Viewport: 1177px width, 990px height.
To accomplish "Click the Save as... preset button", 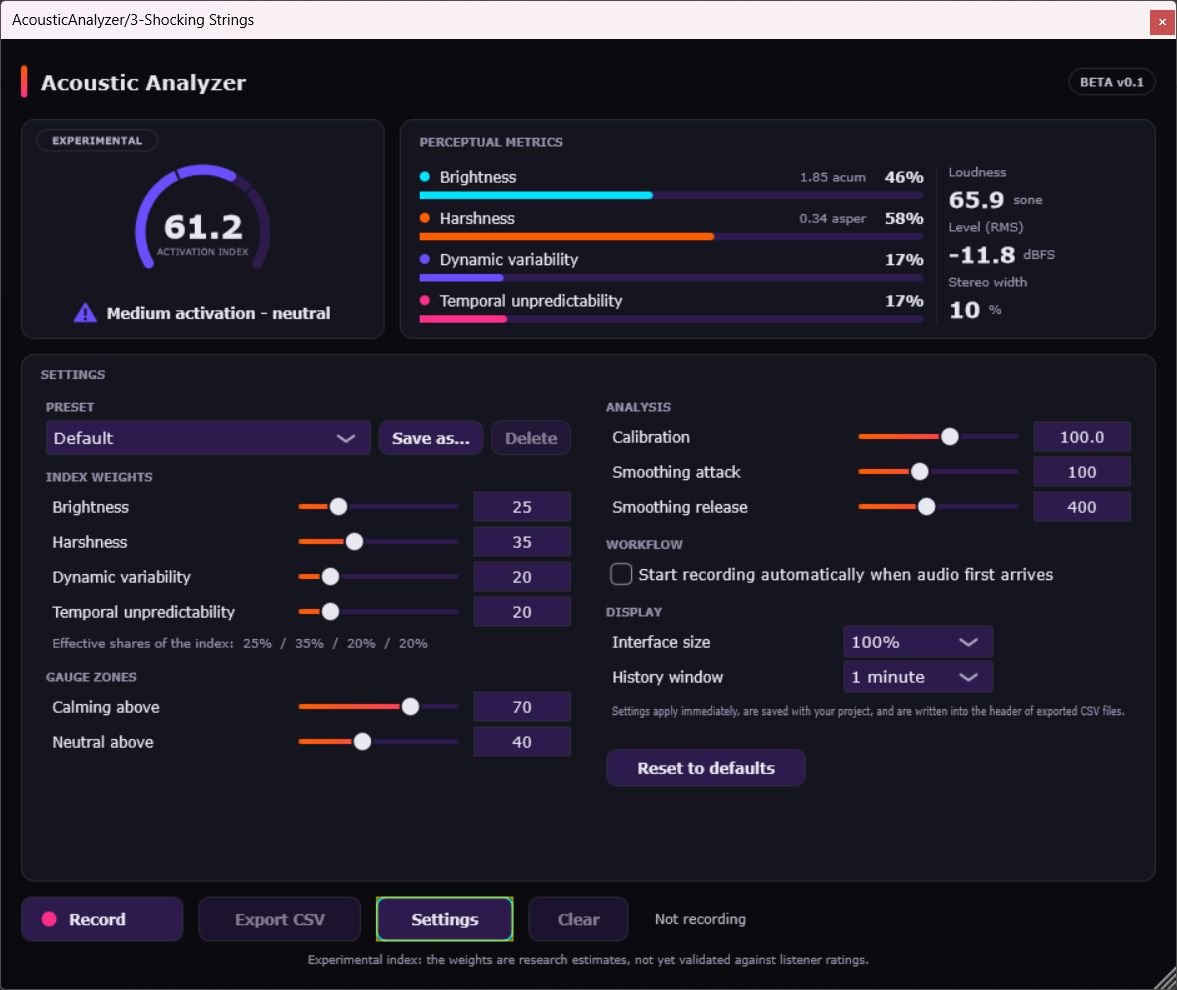I will pyautogui.click(x=431, y=438).
